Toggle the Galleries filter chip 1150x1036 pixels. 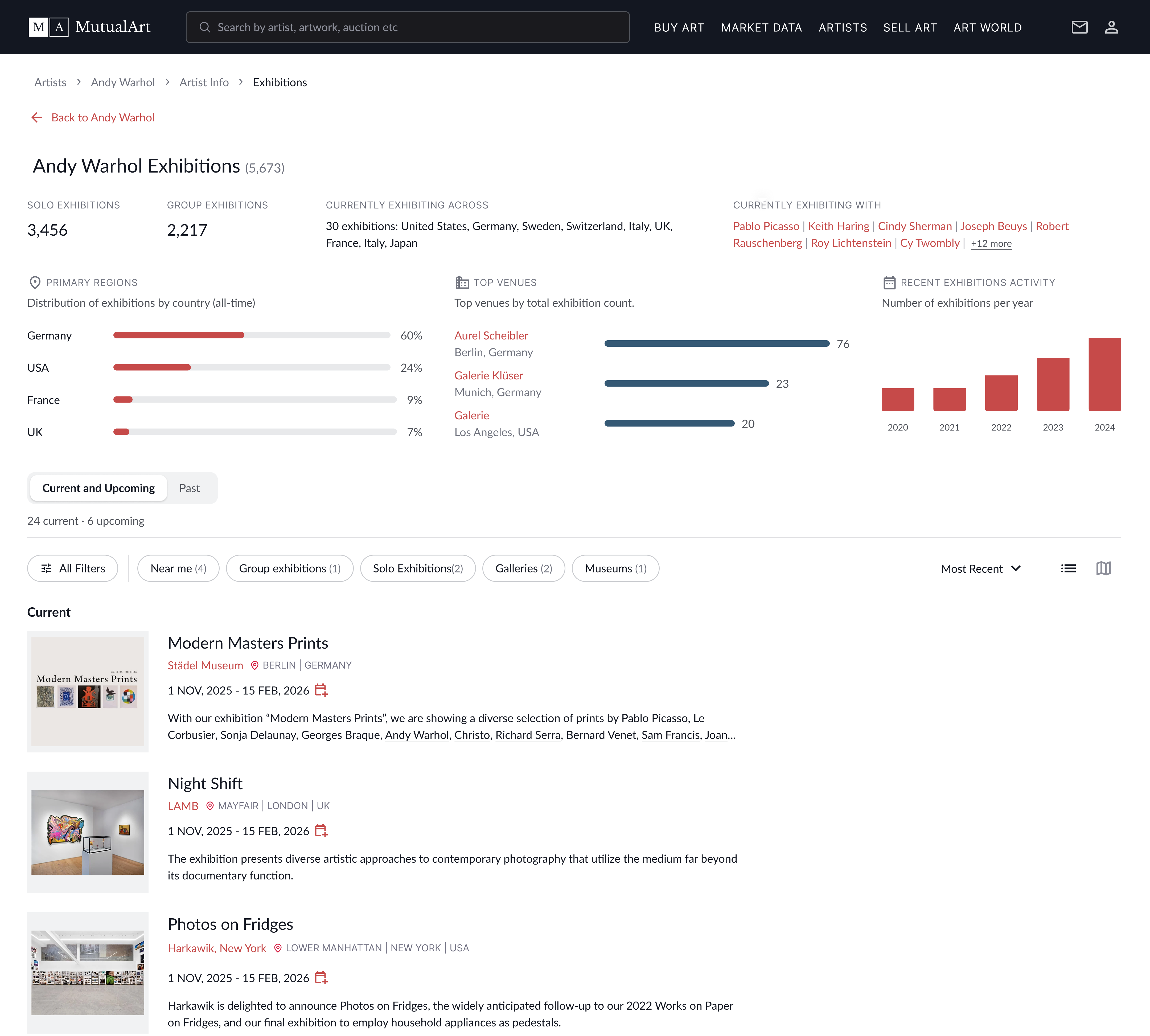tap(524, 568)
